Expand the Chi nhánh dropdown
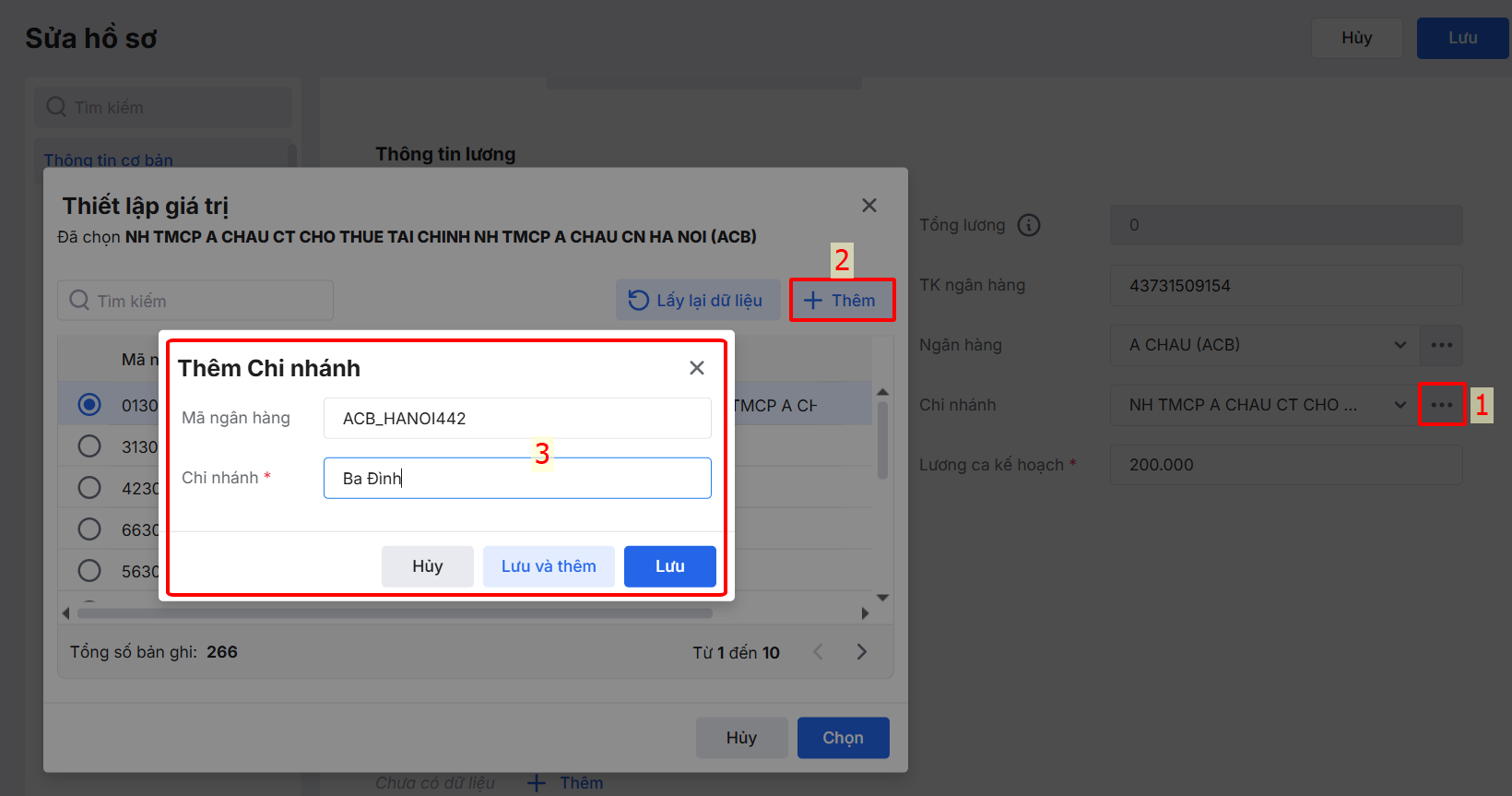The height and width of the screenshot is (796, 1512). (x=1400, y=405)
